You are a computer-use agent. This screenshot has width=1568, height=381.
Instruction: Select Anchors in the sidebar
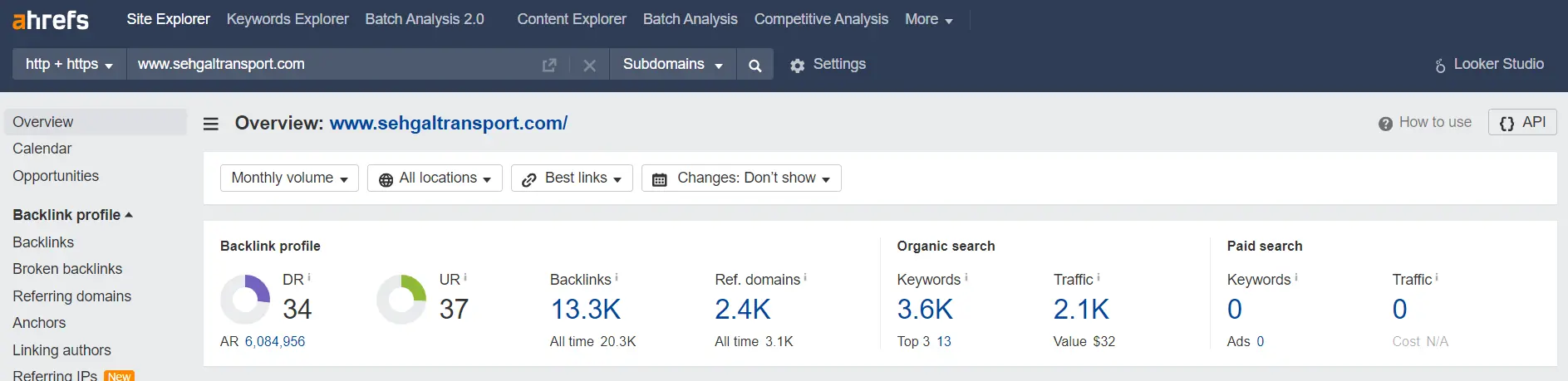click(39, 323)
